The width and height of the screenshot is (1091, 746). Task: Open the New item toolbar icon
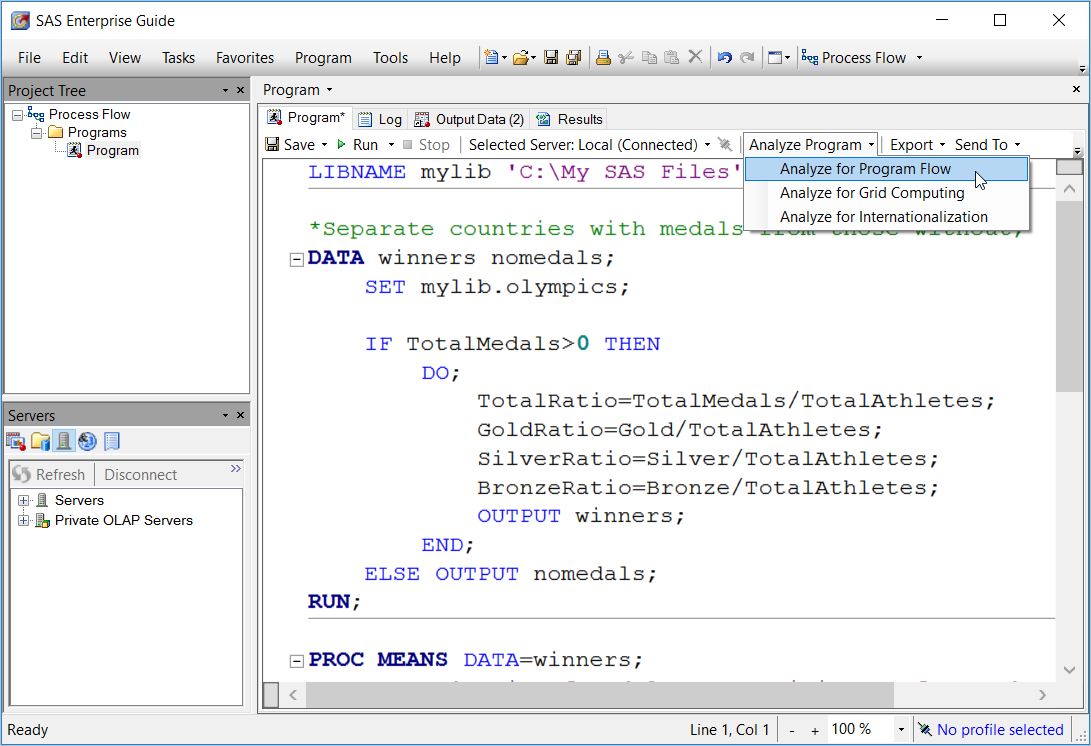(491, 57)
